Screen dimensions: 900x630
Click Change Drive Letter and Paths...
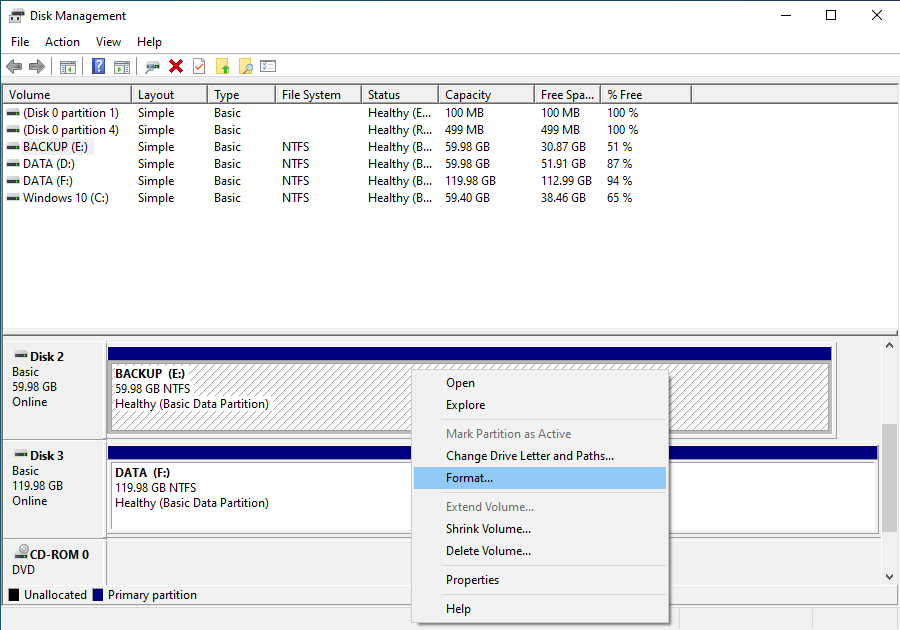pyautogui.click(x=529, y=456)
